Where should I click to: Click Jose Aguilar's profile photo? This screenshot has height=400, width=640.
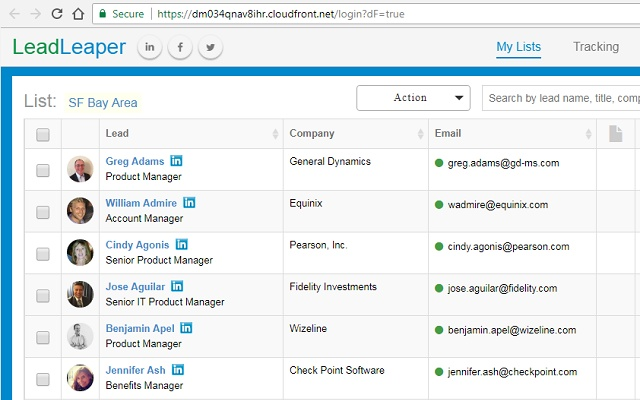(80, 294)
